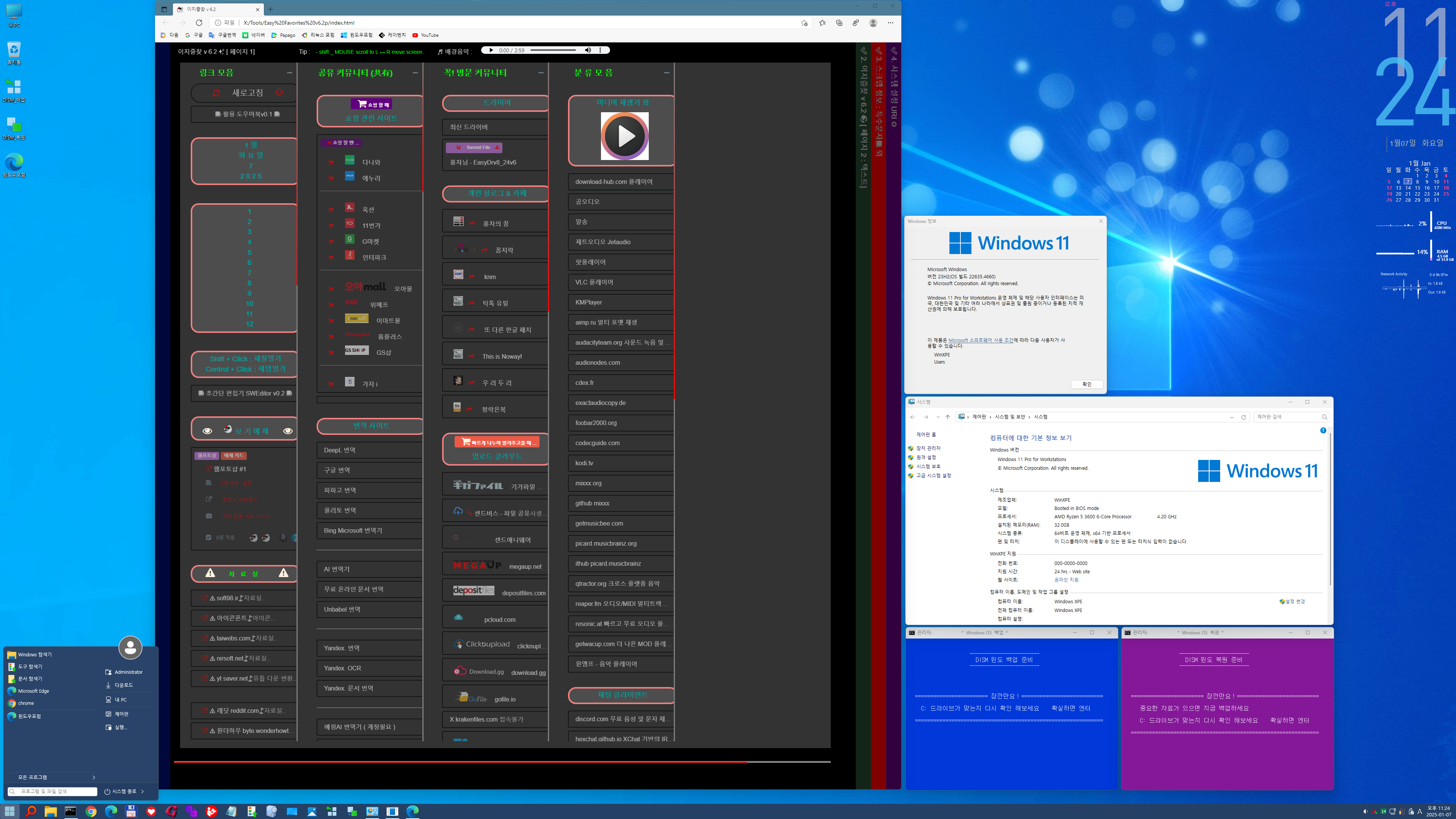This screenshot has height=819, width=1456.
Task: Click the taskbar Start button
Action: (10, 811)
